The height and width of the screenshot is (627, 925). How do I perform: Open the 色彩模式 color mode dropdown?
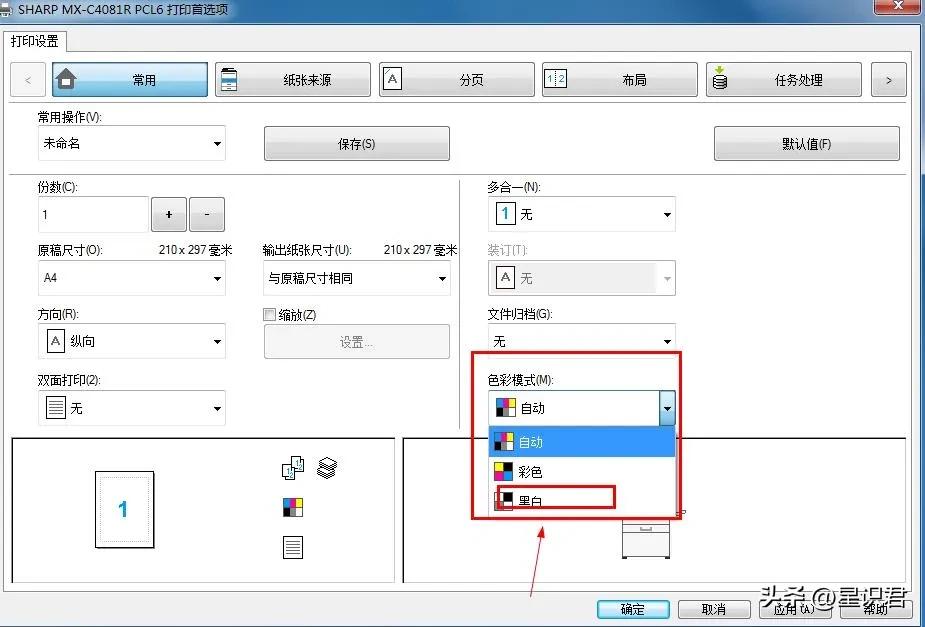[x=667, y=408]
